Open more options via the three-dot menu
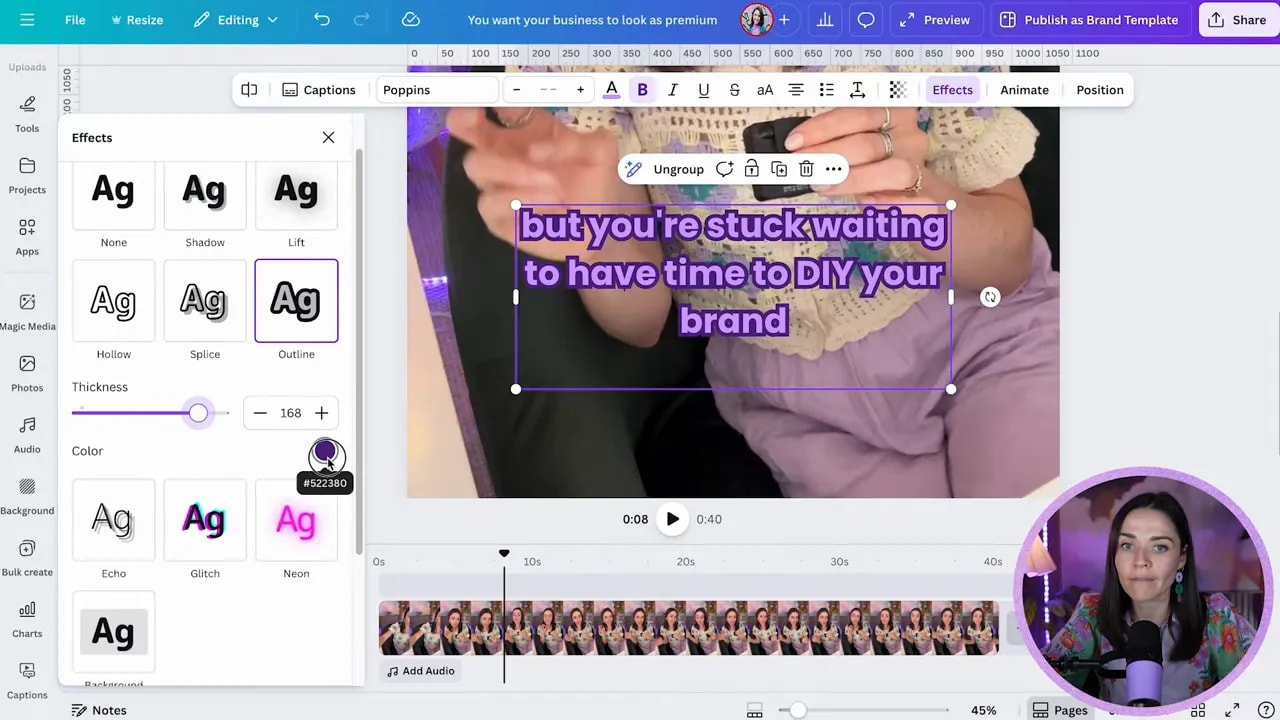Screen dimensions: 1280x720 (x=833, y=169)
